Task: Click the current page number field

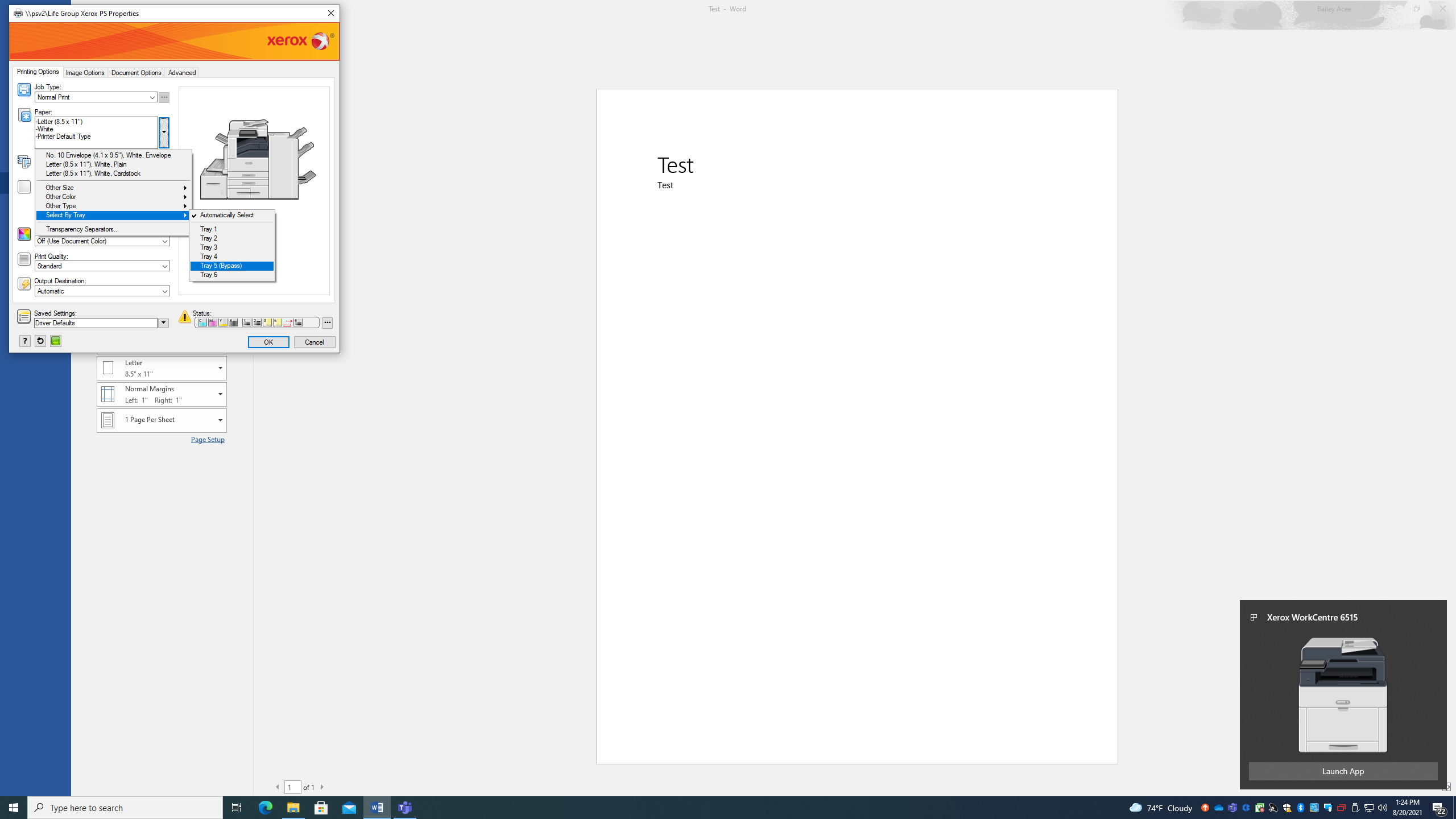Action: 292,787
